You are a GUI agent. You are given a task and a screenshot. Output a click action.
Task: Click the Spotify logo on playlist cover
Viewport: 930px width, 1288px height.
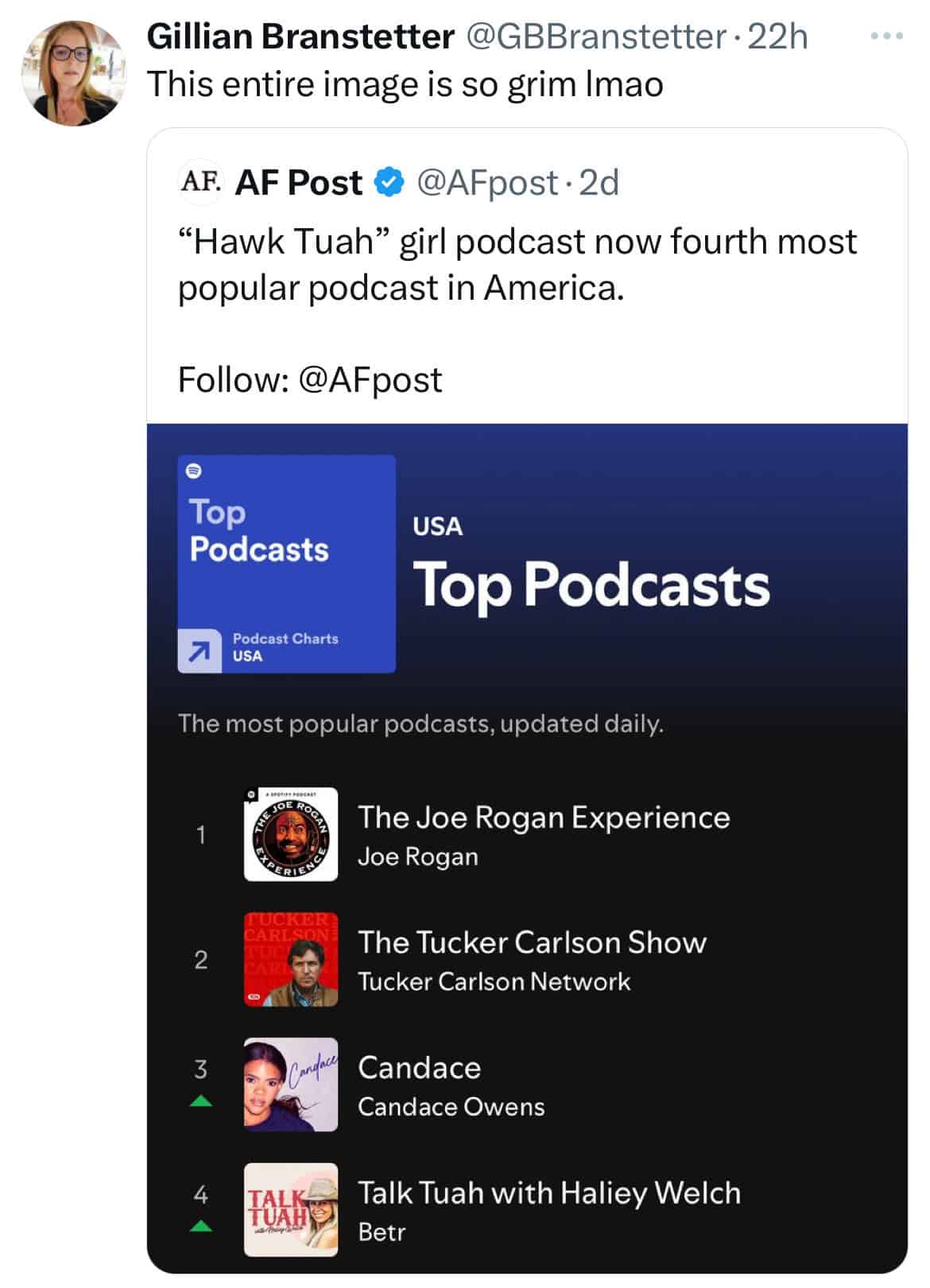click(x=193, y=471)
